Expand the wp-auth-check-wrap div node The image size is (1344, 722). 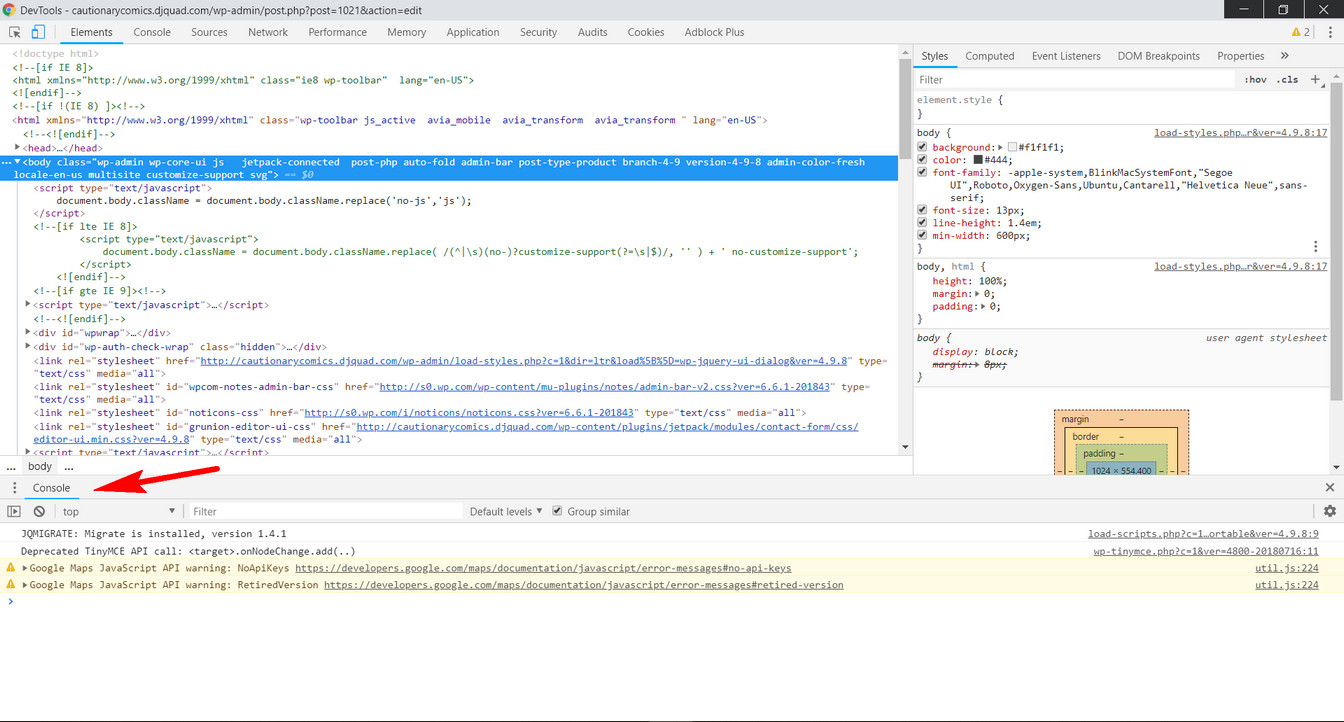pos(28,346)
